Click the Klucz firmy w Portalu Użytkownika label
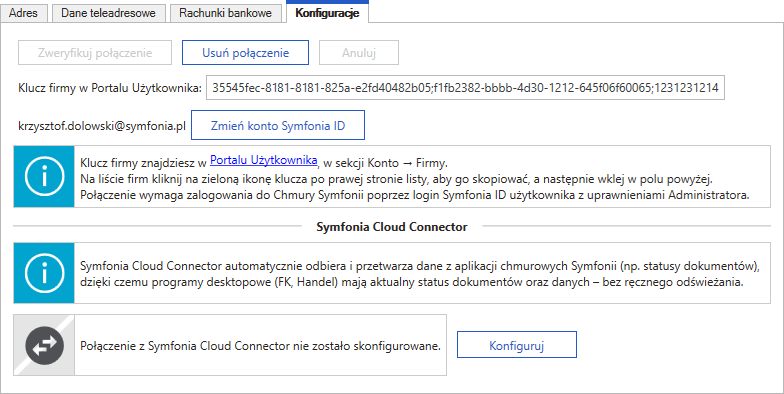 point(110,88)
